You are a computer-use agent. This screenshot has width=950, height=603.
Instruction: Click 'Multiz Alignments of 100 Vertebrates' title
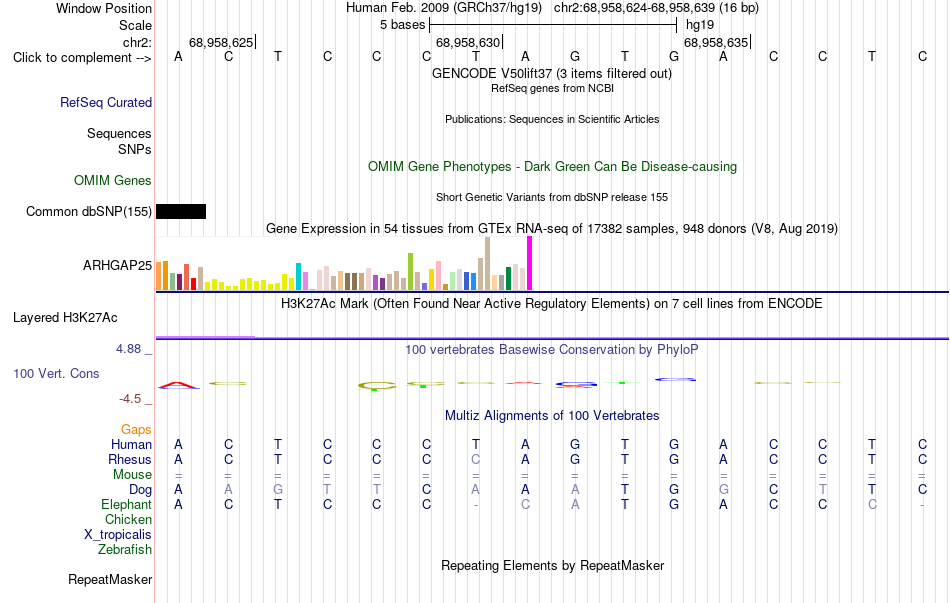(552, 416)
